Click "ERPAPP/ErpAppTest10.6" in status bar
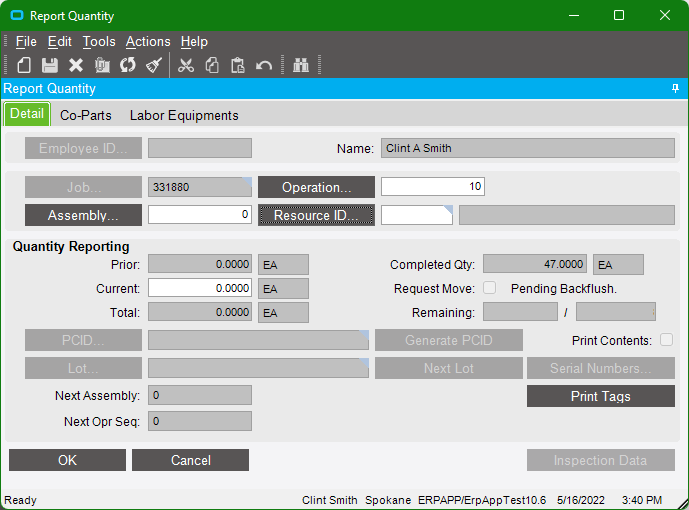Screen dimensions: 689x510 pos(482,500)
